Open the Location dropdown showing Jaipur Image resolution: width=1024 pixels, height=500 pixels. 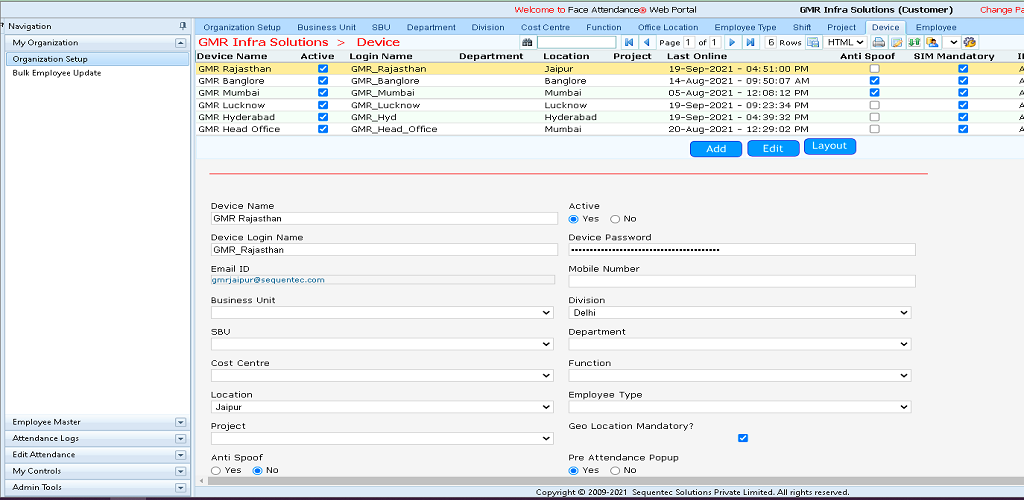381,407
